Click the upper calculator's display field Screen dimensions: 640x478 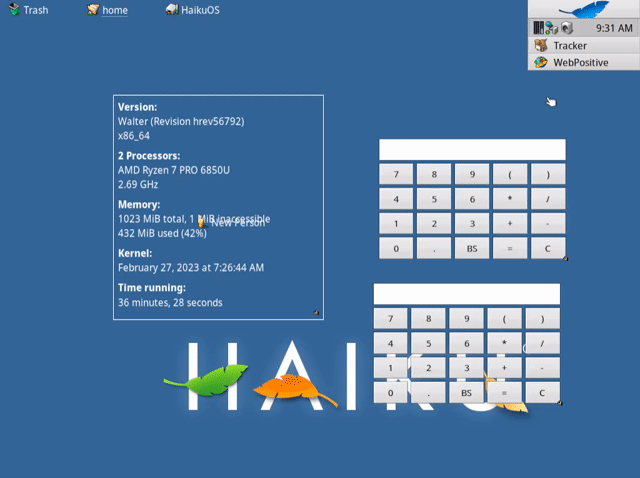(472, 149)
